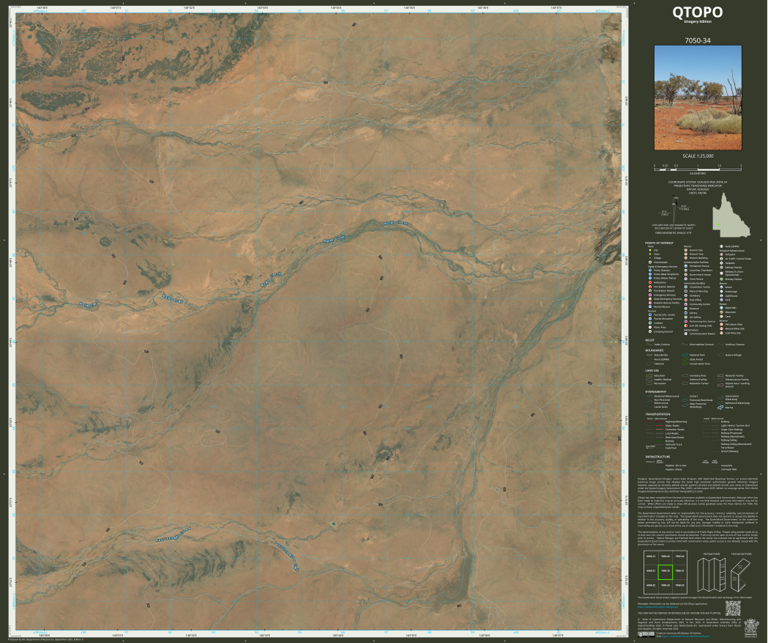Click the RELIEF legend heading
The width and height of the screenshot is (768, 643).
pyautogui.click(x=649, y=340)
